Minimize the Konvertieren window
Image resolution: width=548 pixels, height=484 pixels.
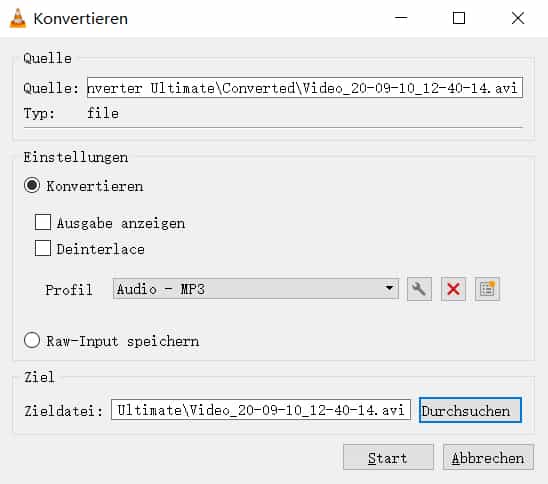(x=401, y=18)
